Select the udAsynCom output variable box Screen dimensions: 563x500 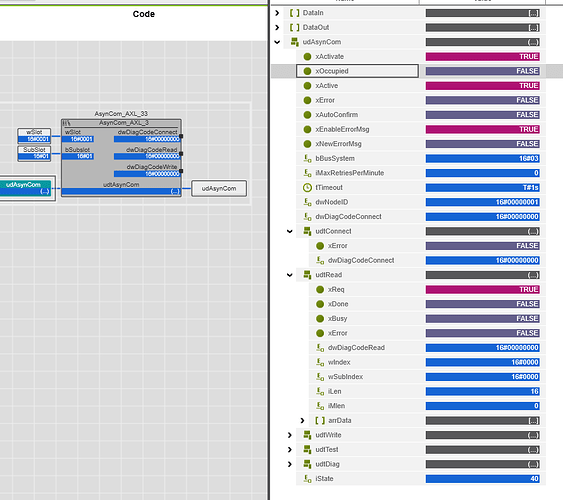coord(219,188)
